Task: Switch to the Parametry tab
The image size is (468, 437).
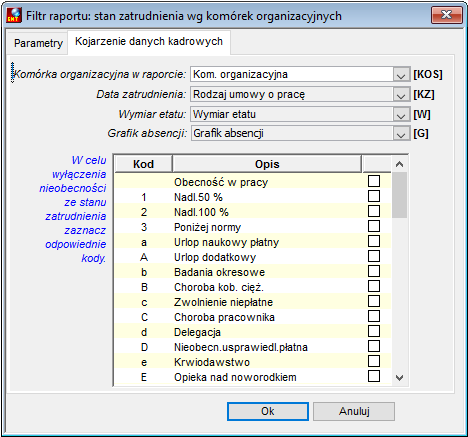Action: pyautogui.click(x=38, y=43)
